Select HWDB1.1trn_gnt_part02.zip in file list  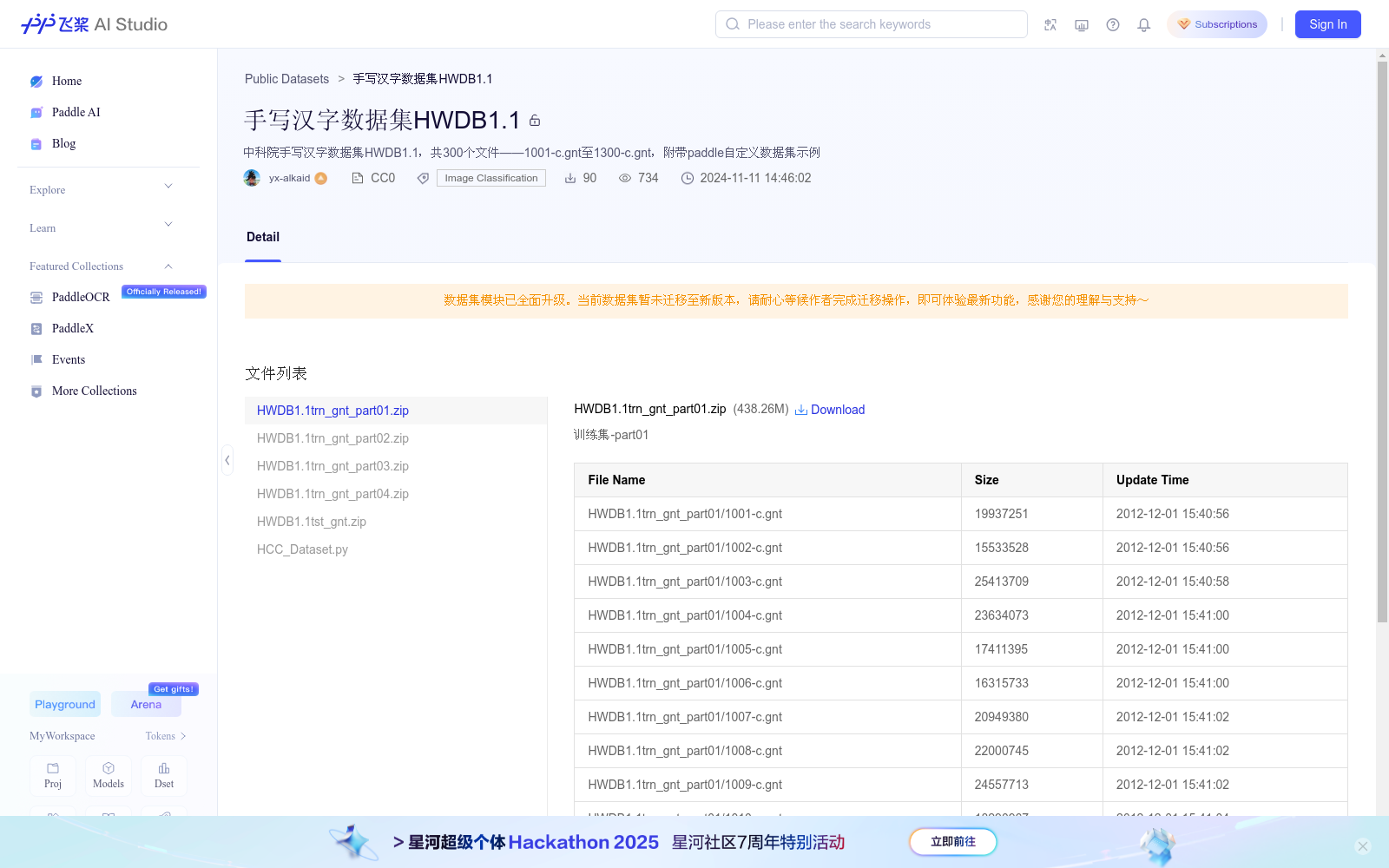(x=396, y=438)
